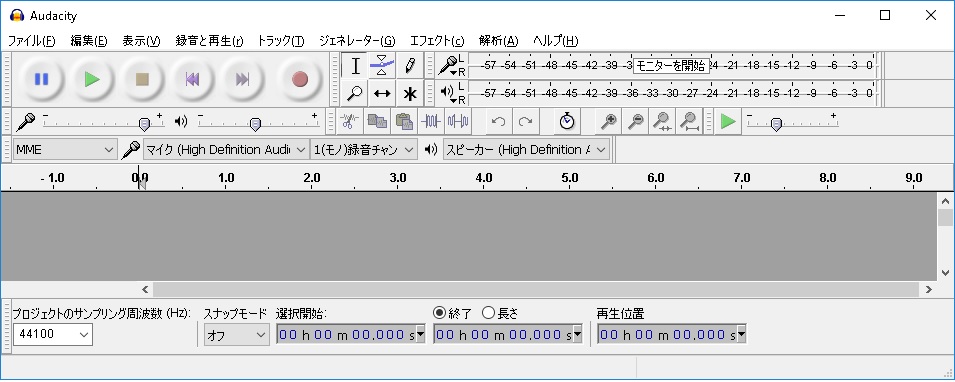Start playback with the large Play button
955x382 pixels.
[x=92, y=79]
